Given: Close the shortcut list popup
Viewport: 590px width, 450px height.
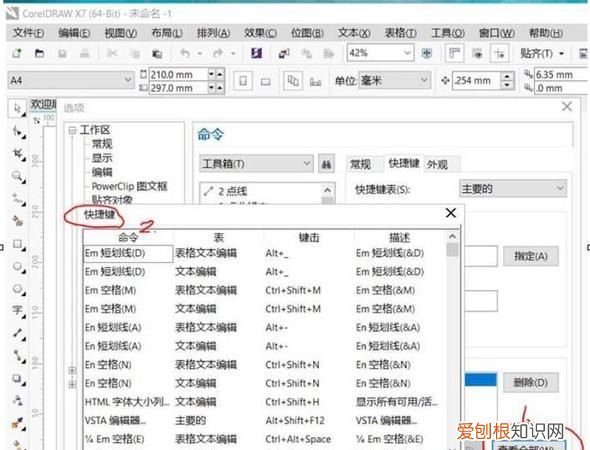Looking at the screenshot, I should click(451, 213).
